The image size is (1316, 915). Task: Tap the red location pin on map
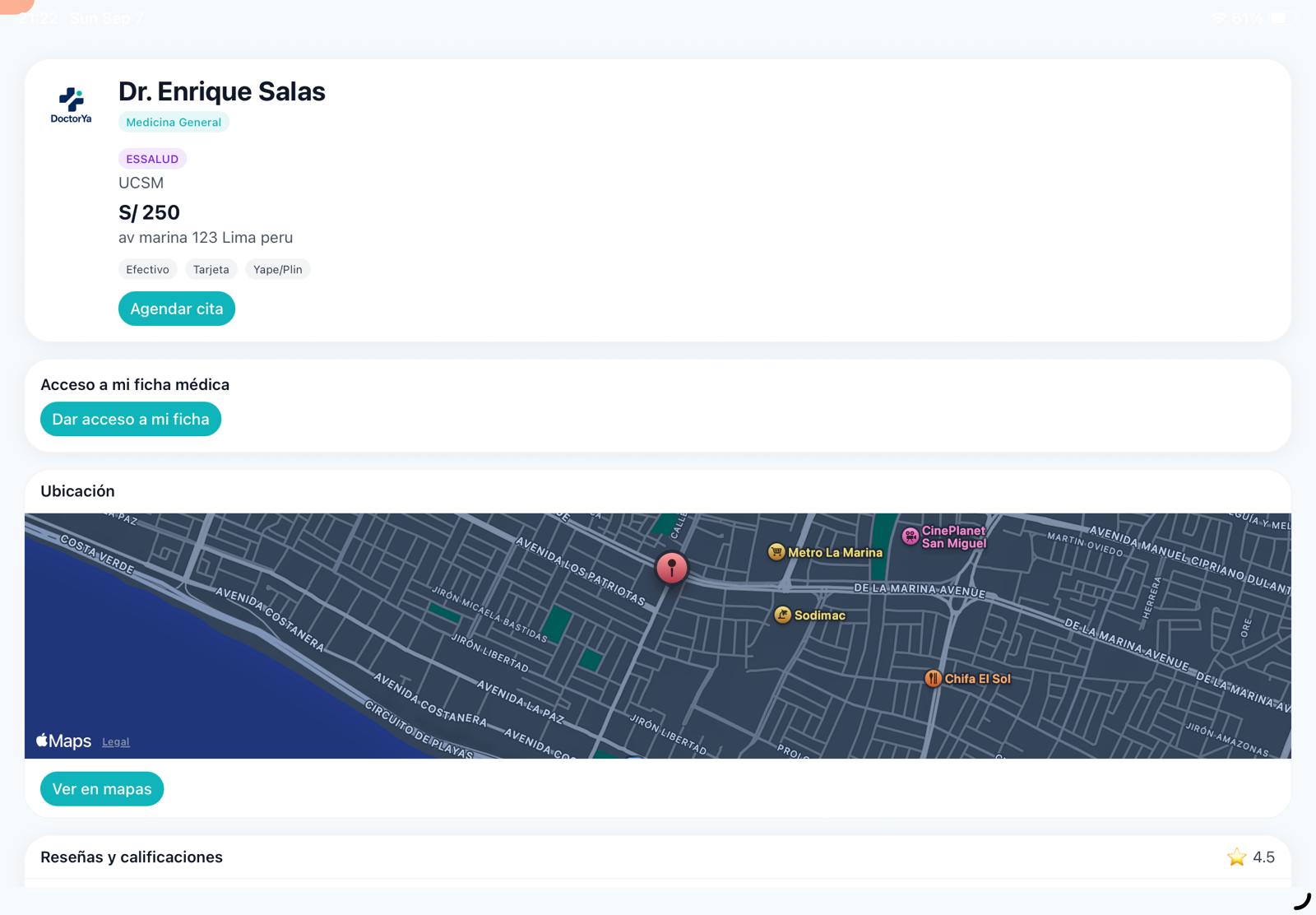coord(671,568)
